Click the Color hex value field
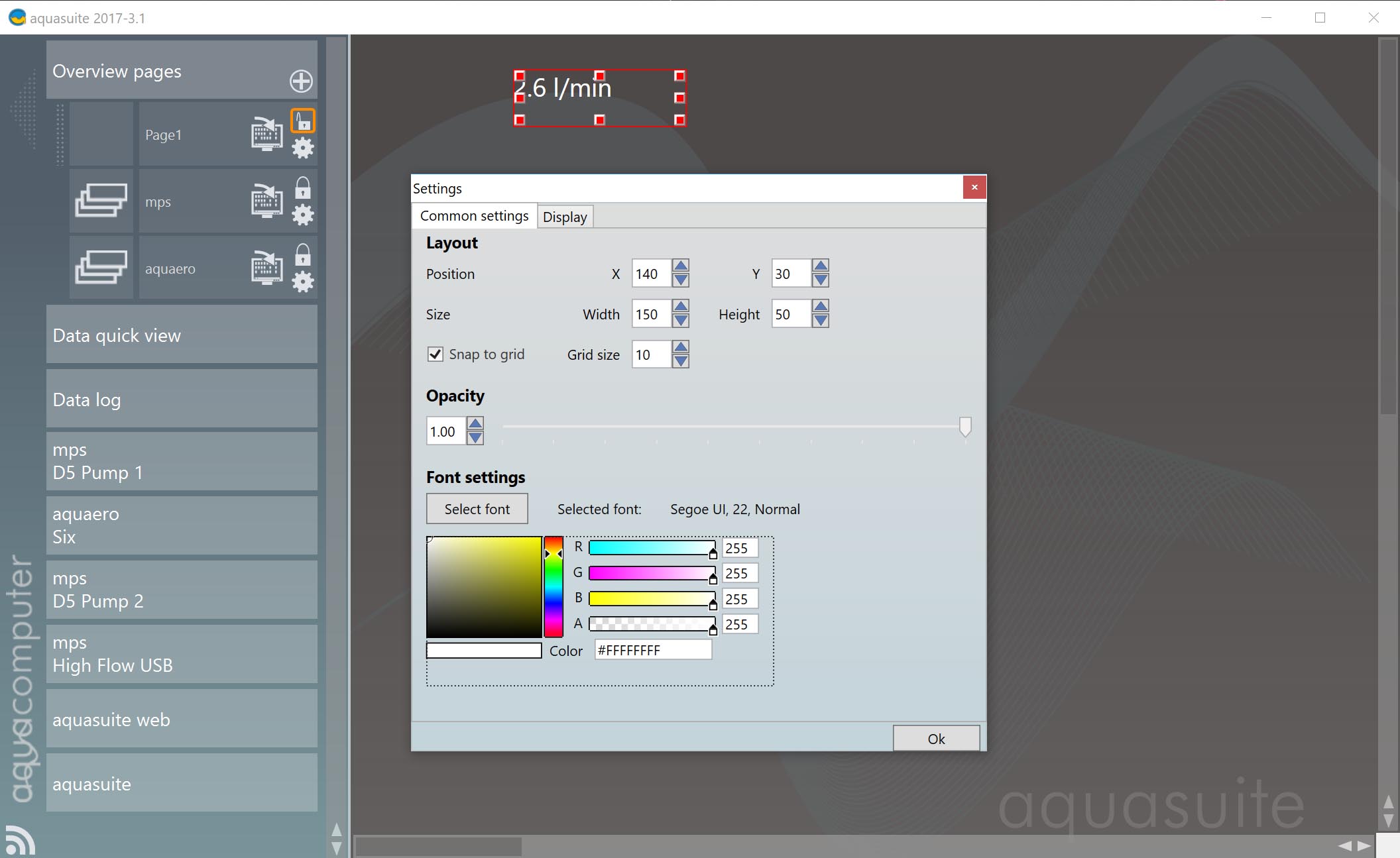The height and width of the screenshot is (858, 1400). [652, 651]
